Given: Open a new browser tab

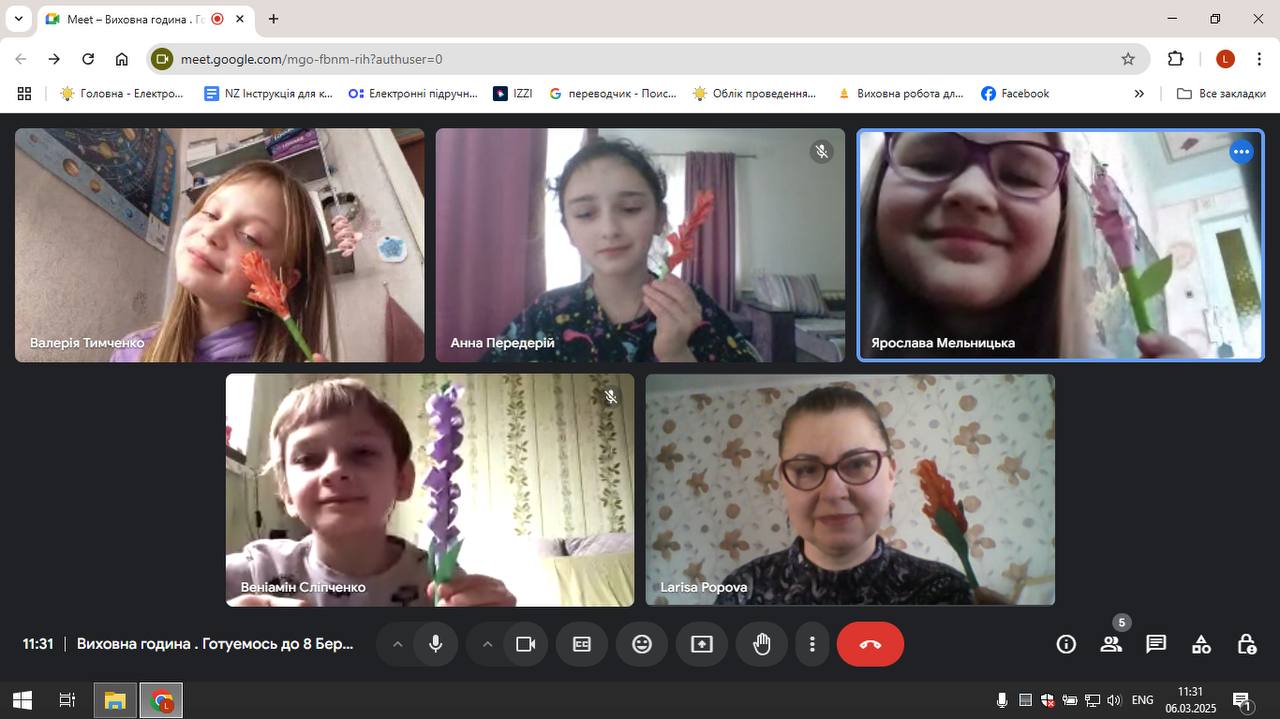Looking at the screenshot, I should coord(273,19).
